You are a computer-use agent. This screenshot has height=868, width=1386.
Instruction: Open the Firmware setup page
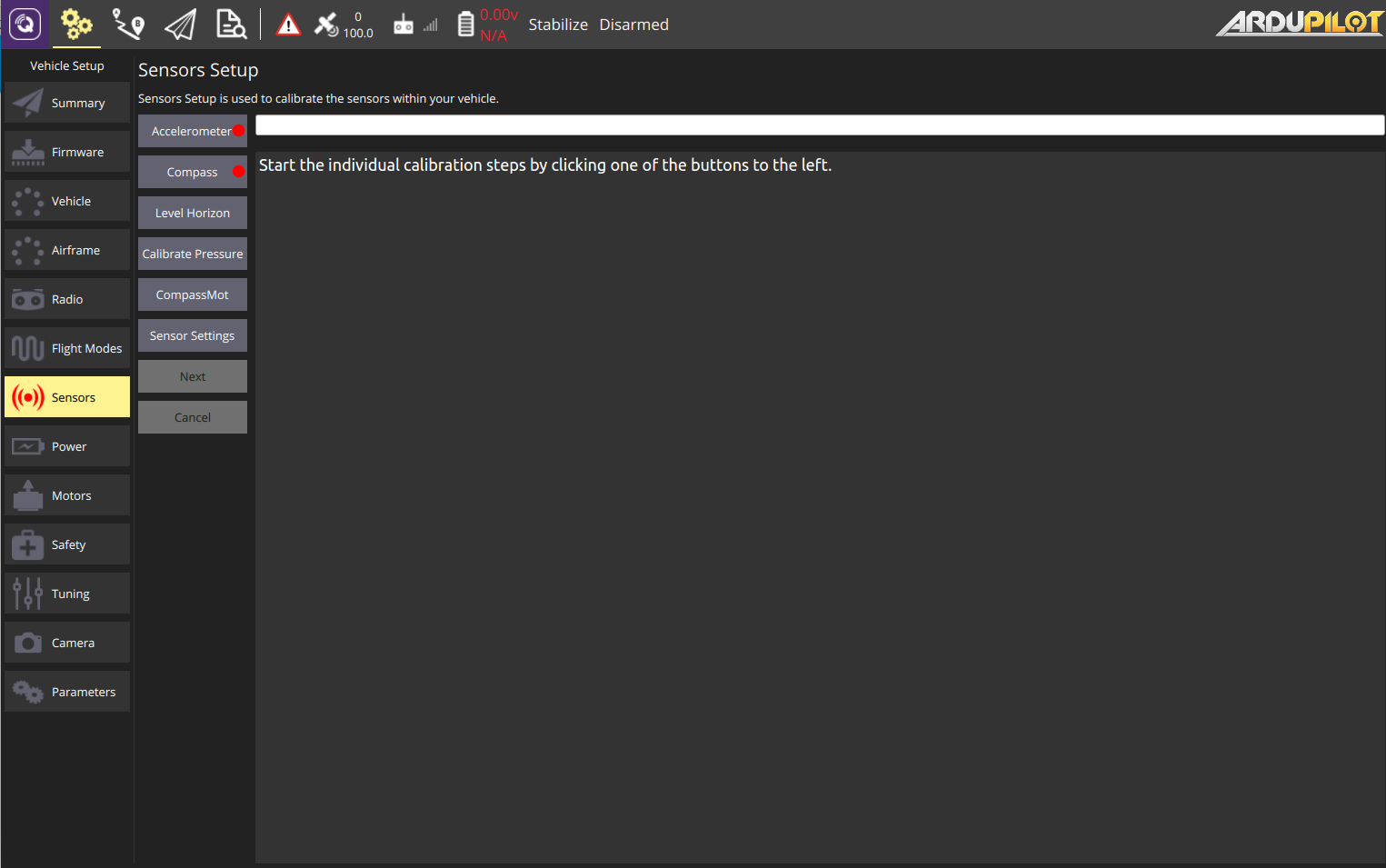pos(67,152)
